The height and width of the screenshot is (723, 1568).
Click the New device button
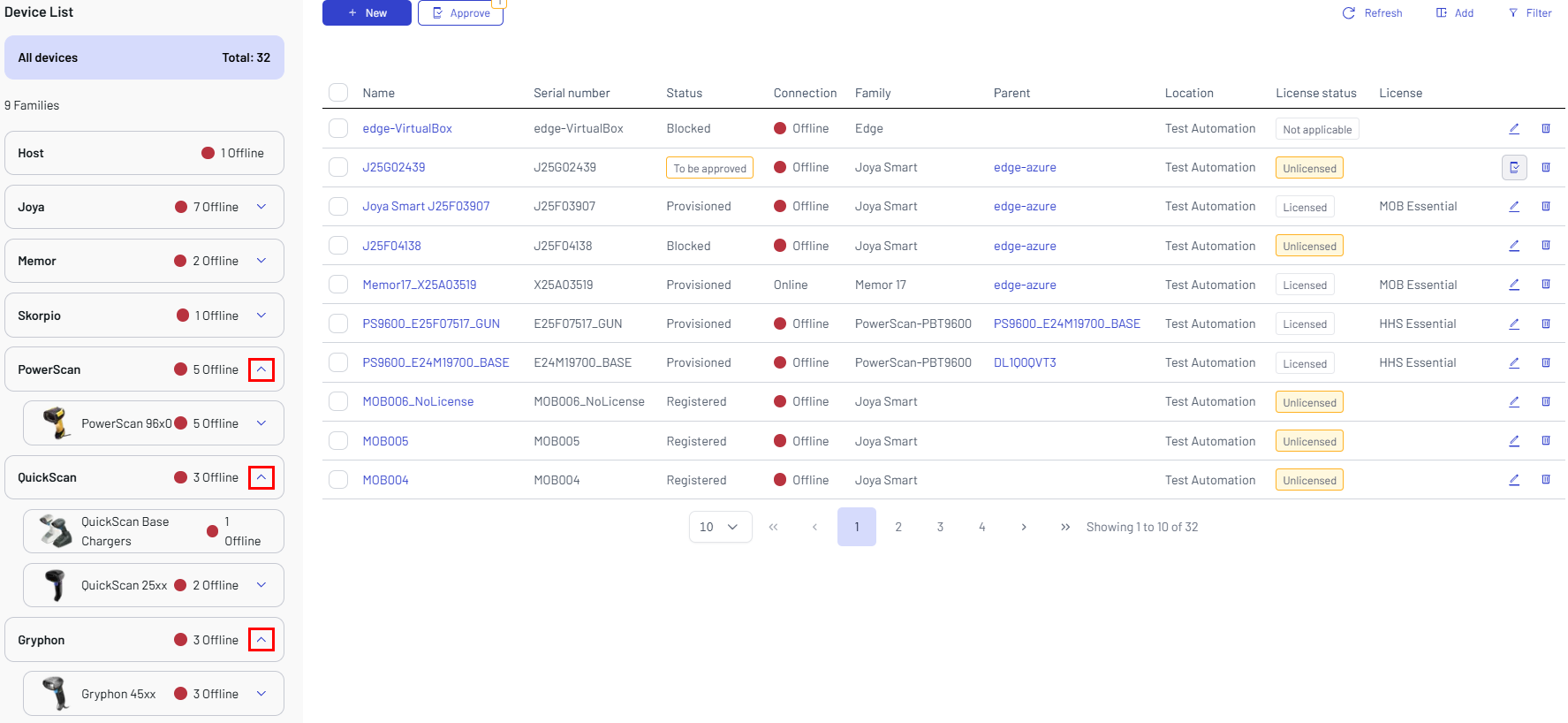367,13
